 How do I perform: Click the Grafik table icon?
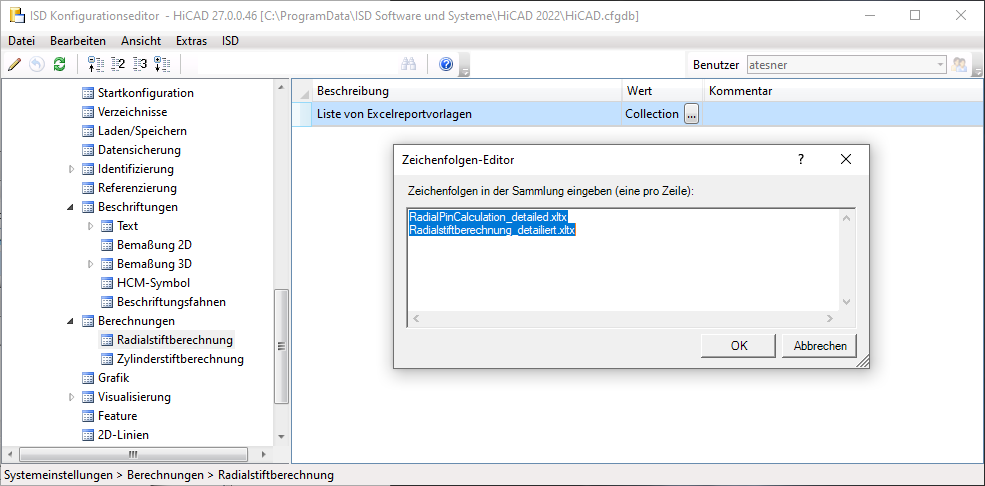click(x=88, y=378)
